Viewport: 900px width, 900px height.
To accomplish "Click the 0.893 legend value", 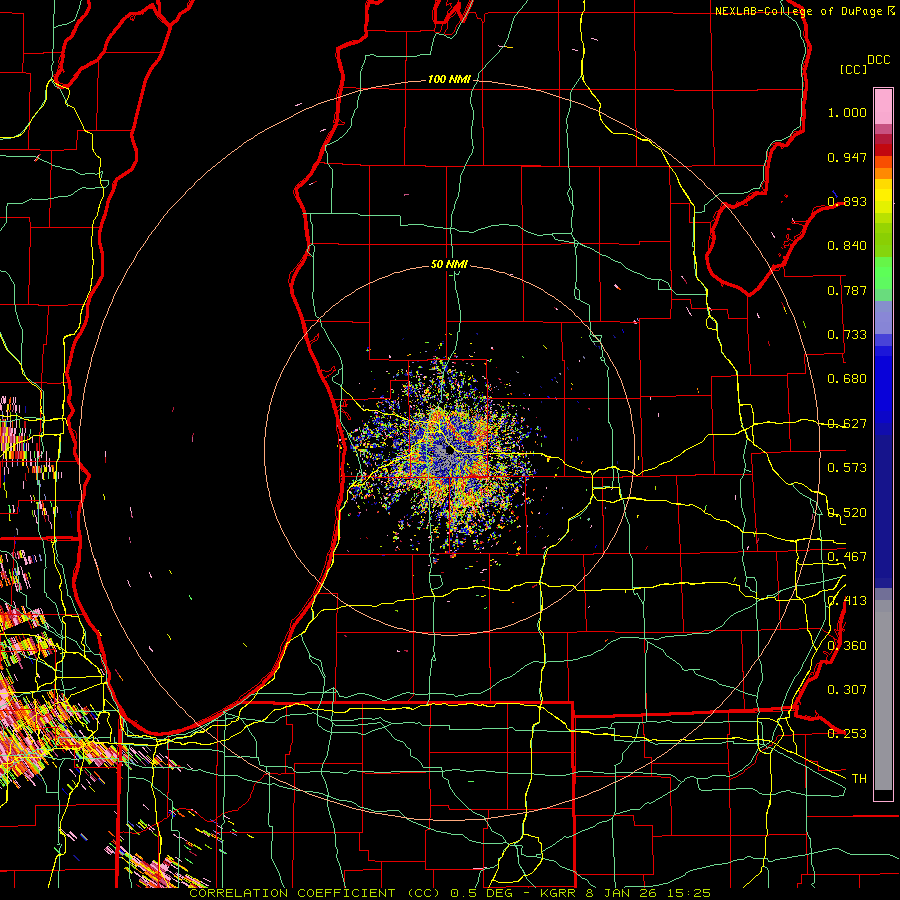I will click(847, 201).
